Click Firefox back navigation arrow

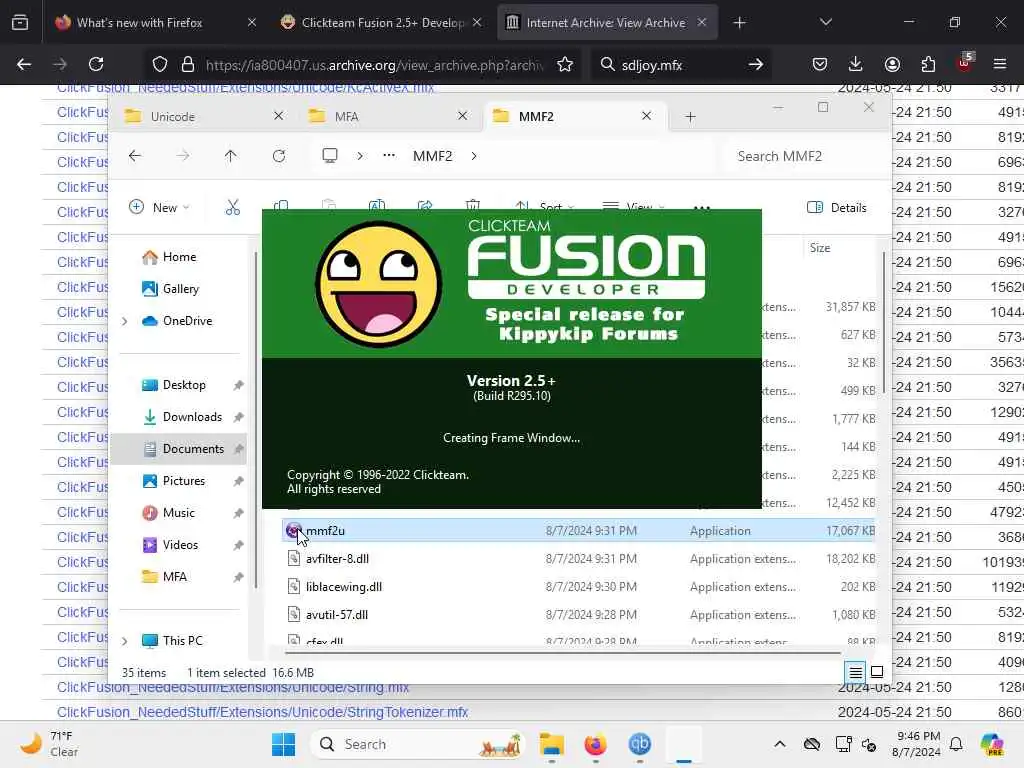(x=24, y=64)
